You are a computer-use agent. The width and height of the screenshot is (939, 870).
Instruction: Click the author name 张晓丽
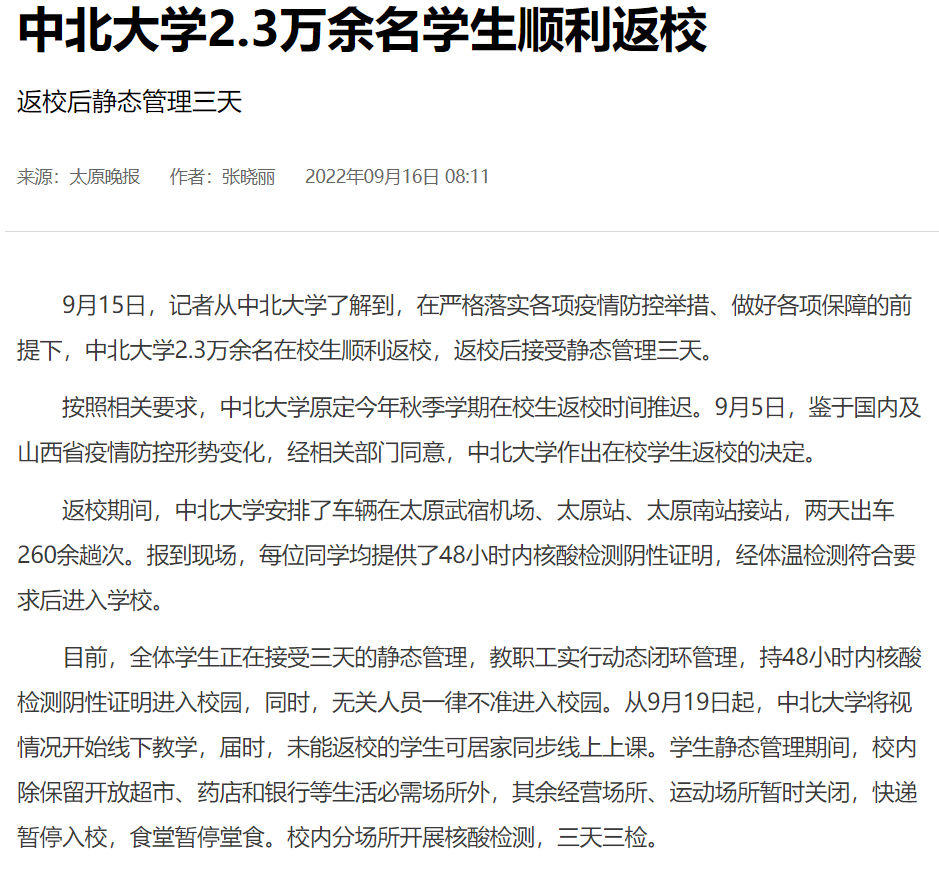[x=248, y=177]
